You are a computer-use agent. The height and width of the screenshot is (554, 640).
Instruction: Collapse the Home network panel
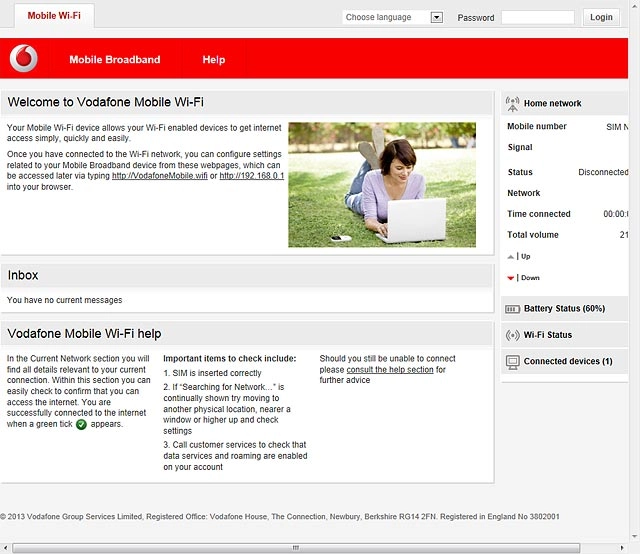coord(564,103)
